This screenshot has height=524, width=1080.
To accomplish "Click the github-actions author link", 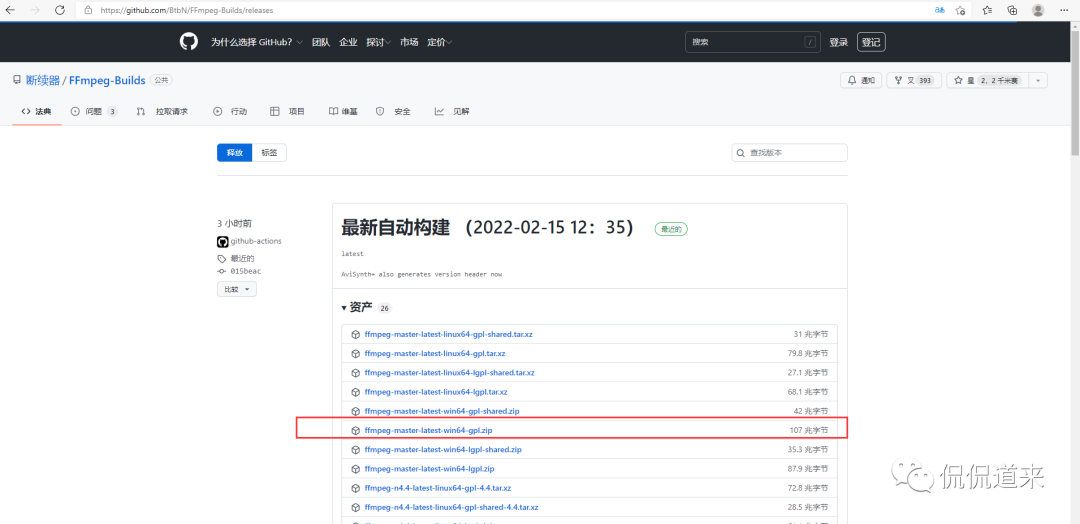I will (256, 242).
